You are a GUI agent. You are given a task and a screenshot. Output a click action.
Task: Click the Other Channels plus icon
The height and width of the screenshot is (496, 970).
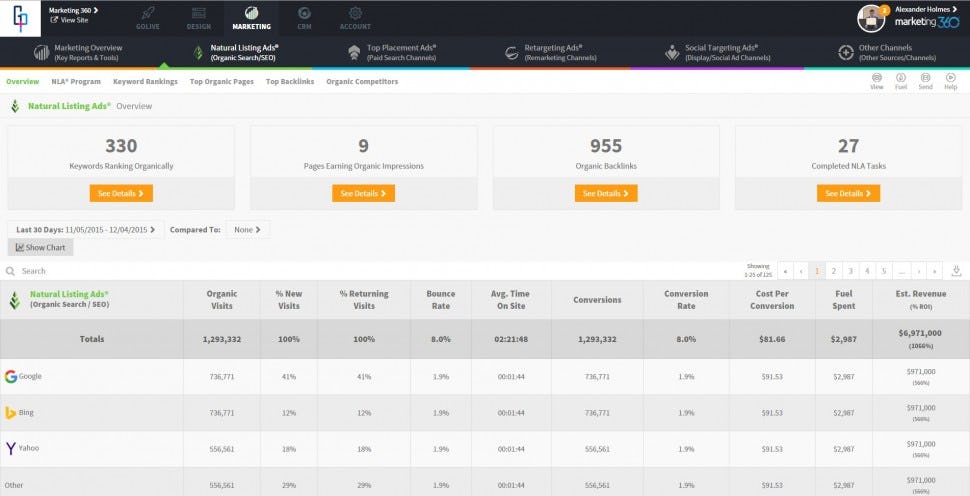(846, 53)
